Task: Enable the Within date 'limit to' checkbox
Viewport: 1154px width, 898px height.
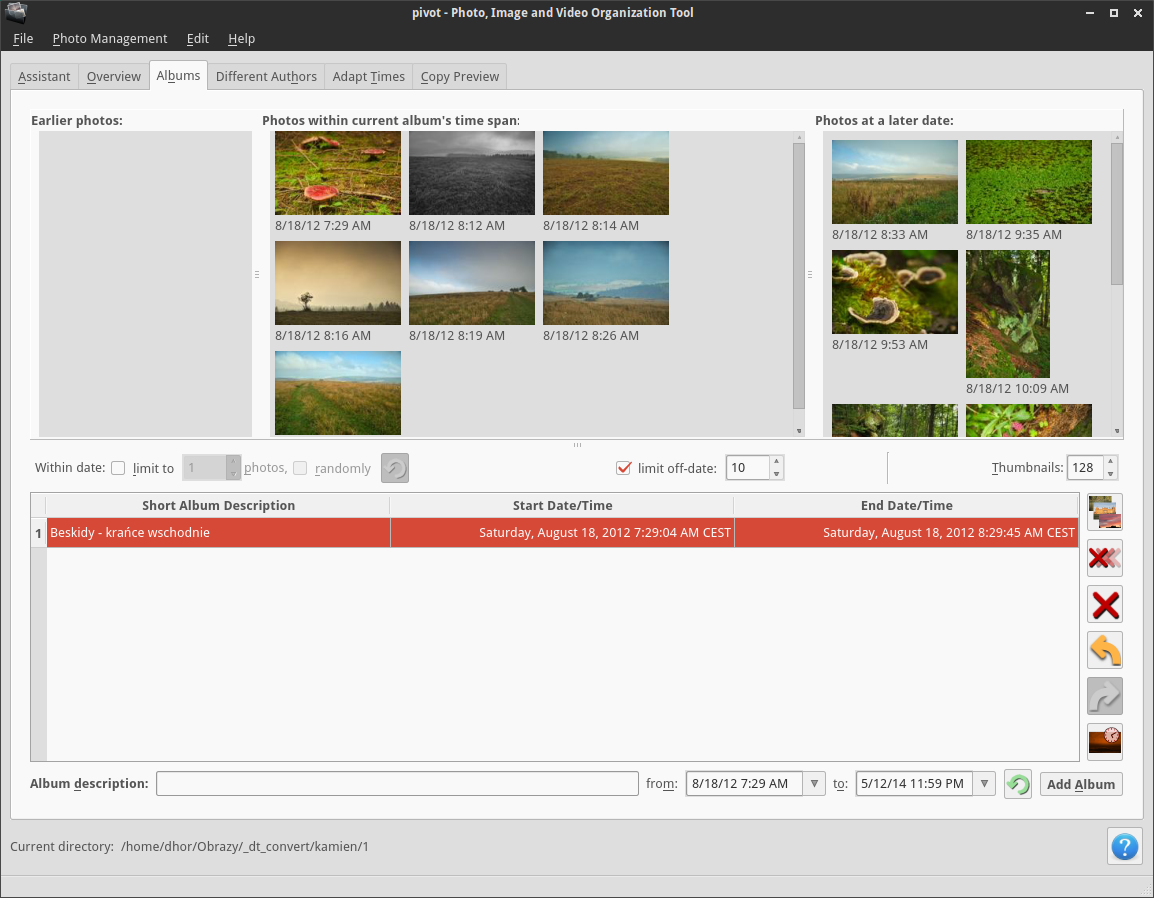Action: [x=118, y=468]
